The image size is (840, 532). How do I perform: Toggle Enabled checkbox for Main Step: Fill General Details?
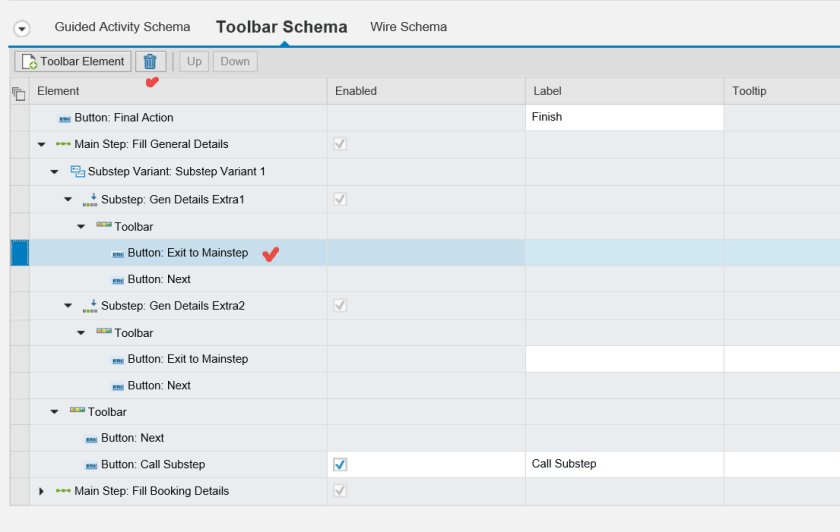340,145
